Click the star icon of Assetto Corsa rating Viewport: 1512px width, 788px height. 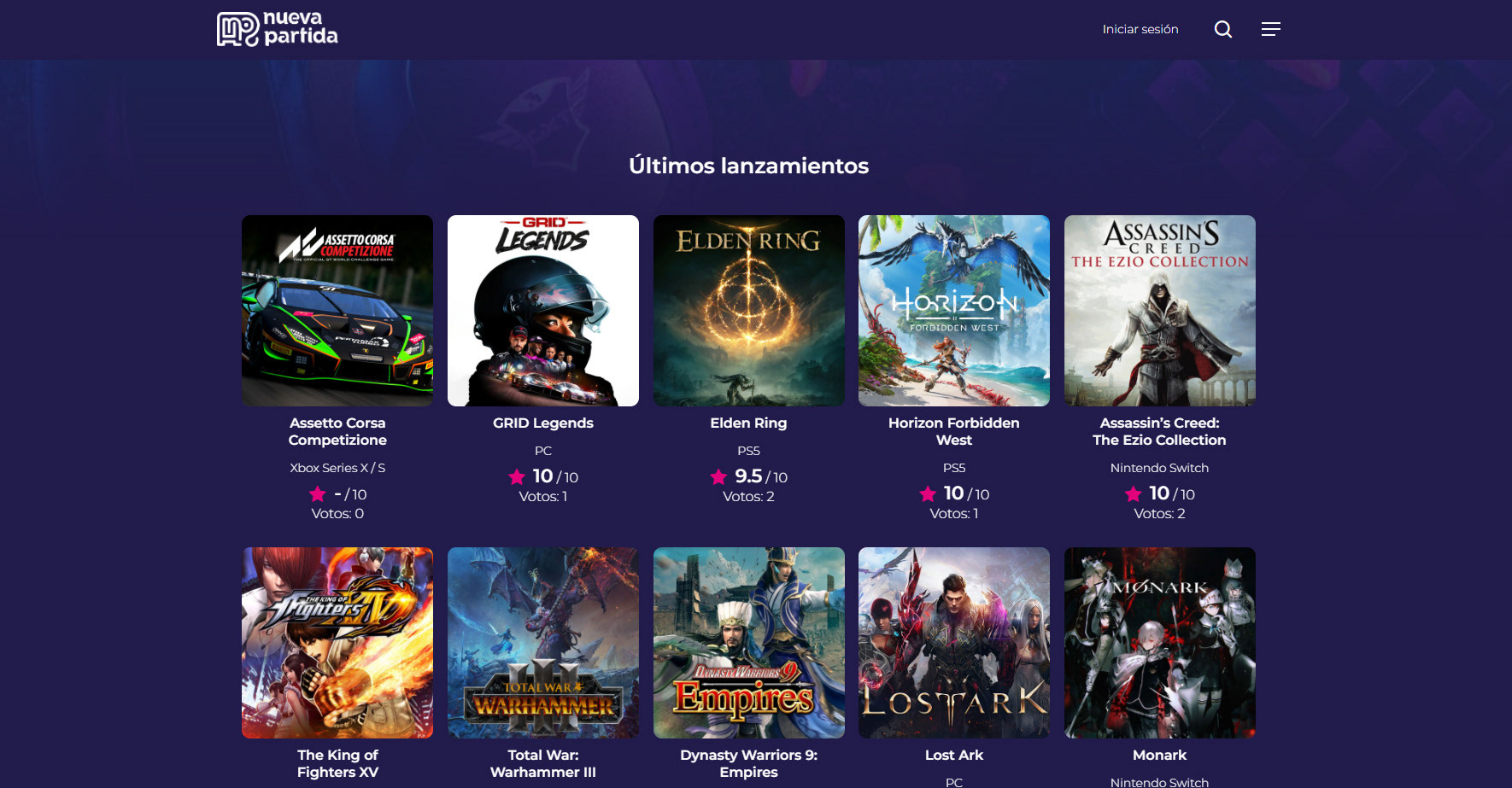pyautogui.click(x=318, y=493)
